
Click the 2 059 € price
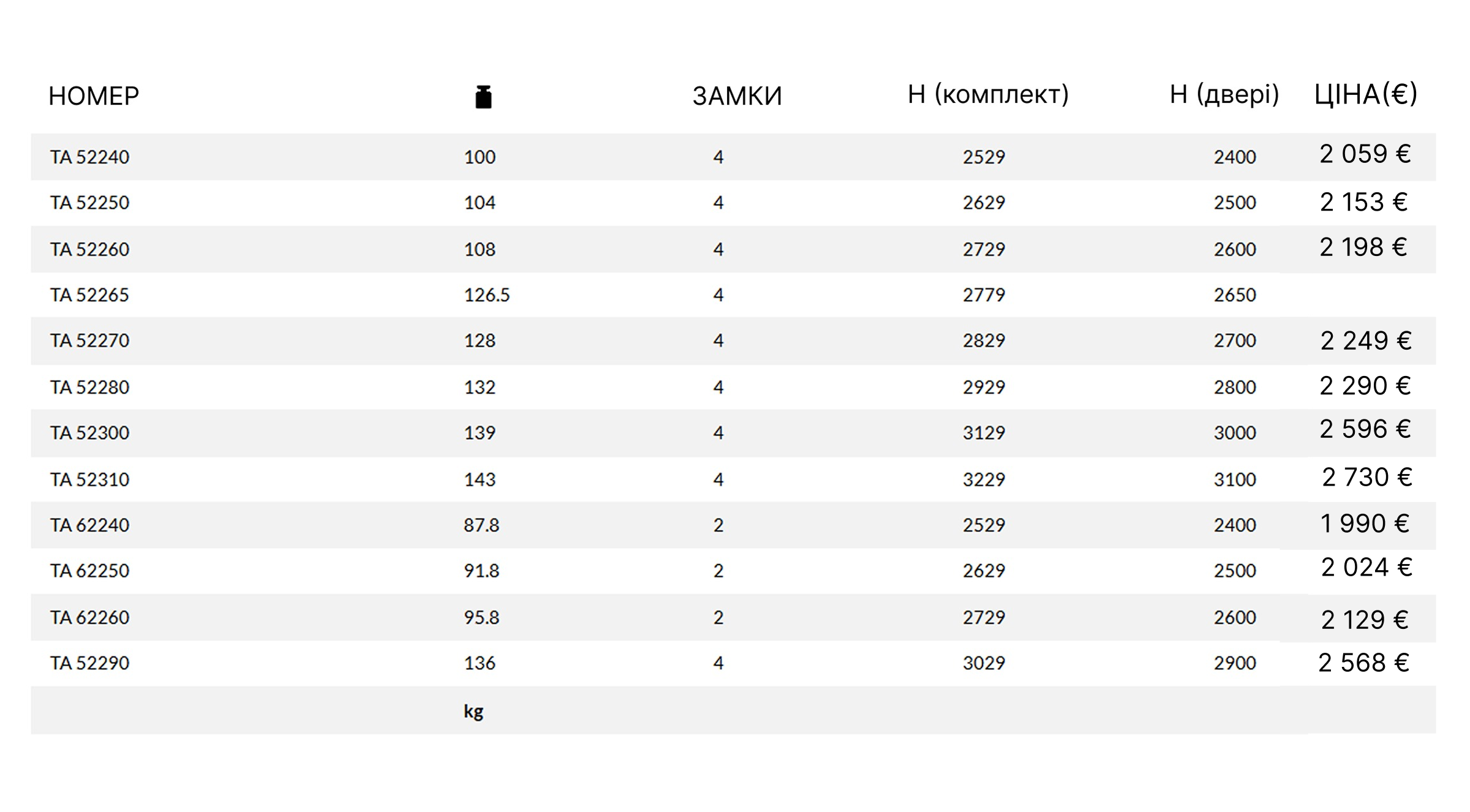[1365, 154]
